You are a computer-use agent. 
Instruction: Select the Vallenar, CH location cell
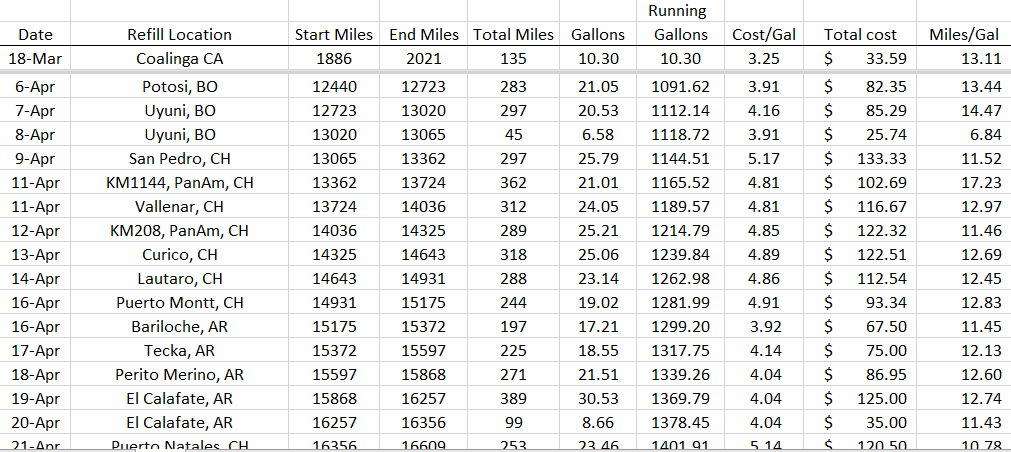pyautogui.click(x=179, y=207)
